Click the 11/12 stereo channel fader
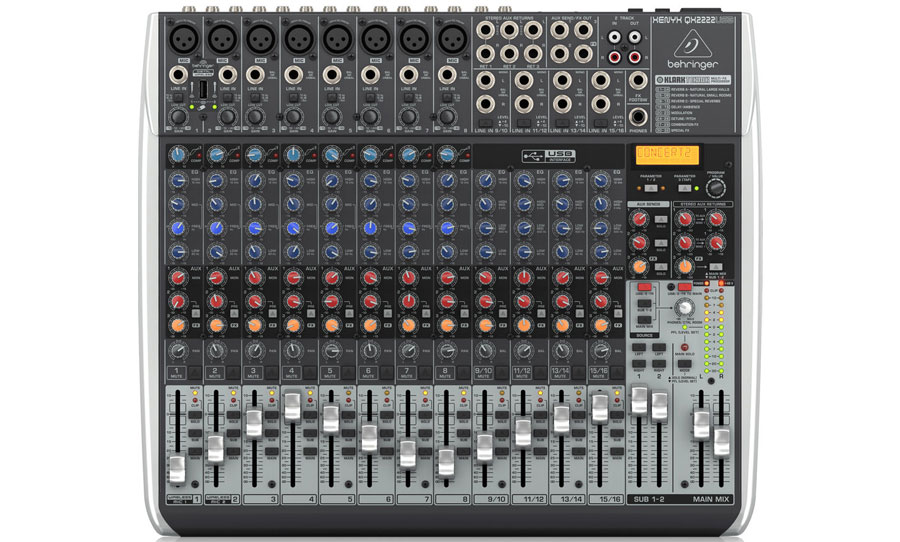The height and width of the screenshot is (542, 900). pyautogui.click(x=523, y=432)
